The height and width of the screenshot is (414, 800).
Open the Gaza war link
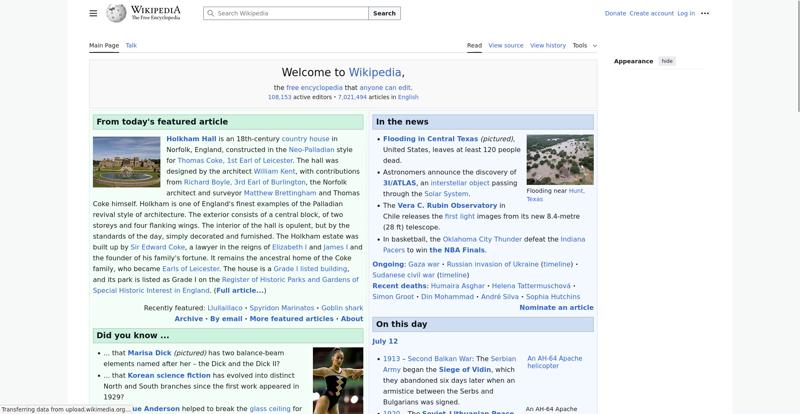(x=423, y=264)
